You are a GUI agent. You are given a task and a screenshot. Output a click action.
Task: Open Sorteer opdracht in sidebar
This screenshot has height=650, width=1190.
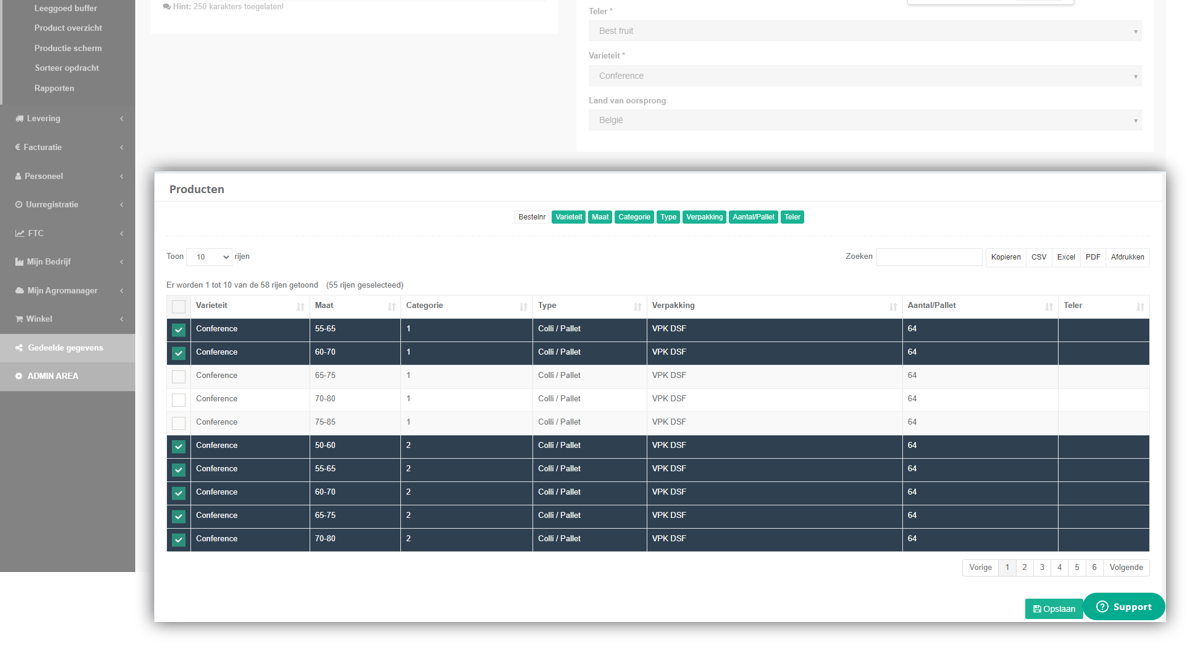click(67, 68)
